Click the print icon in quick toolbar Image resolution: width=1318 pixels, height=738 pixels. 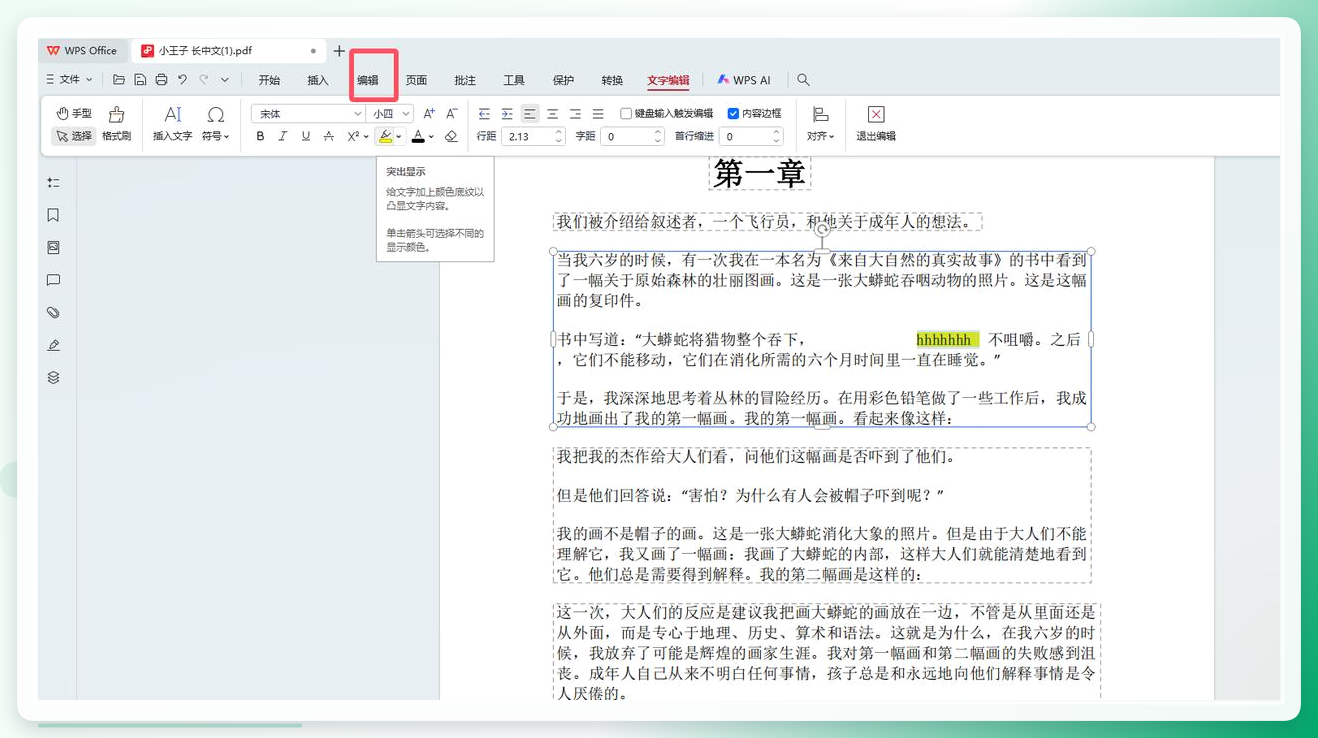[x=161, y=80]
